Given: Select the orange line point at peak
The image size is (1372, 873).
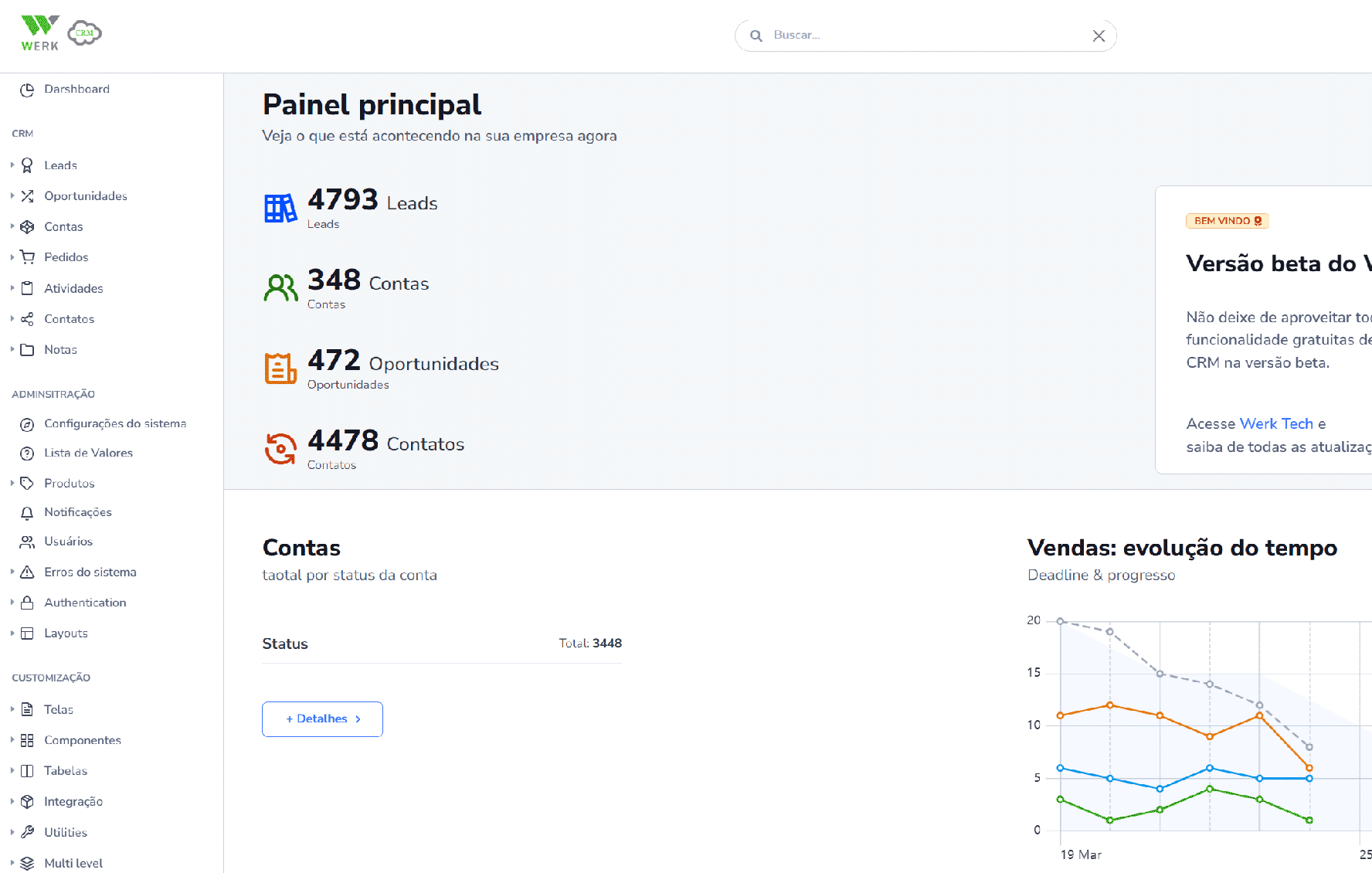Looking at the screenshot, I should [x=1110, y=705].
